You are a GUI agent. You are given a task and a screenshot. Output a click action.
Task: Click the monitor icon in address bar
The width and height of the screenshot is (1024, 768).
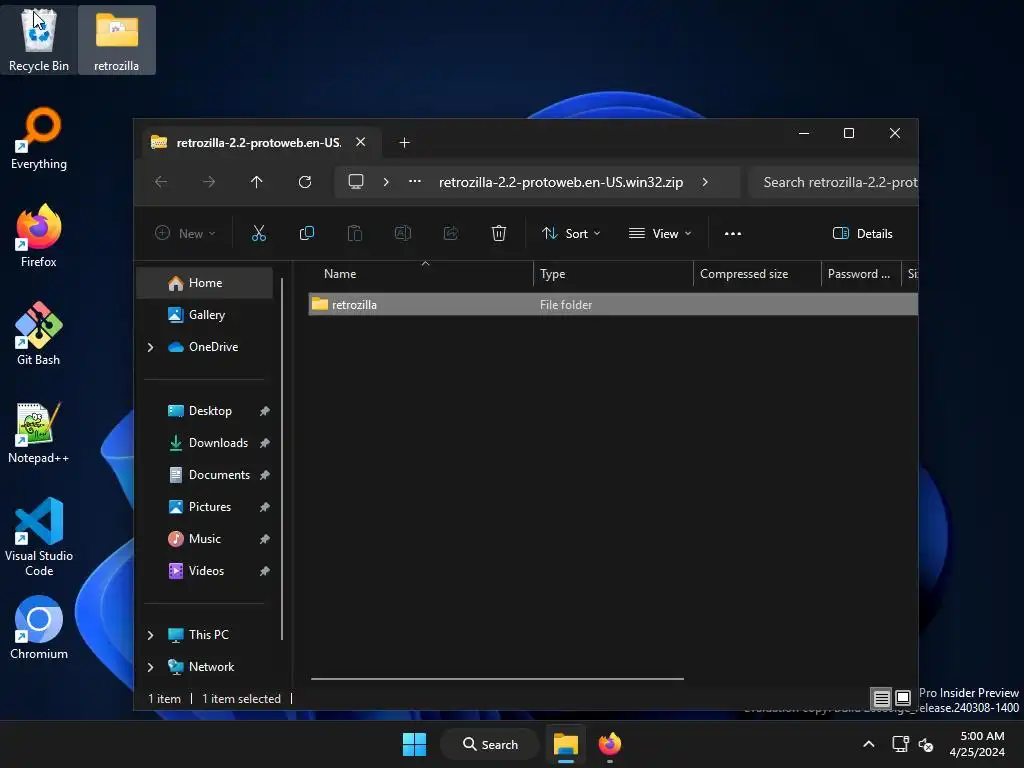355,182
